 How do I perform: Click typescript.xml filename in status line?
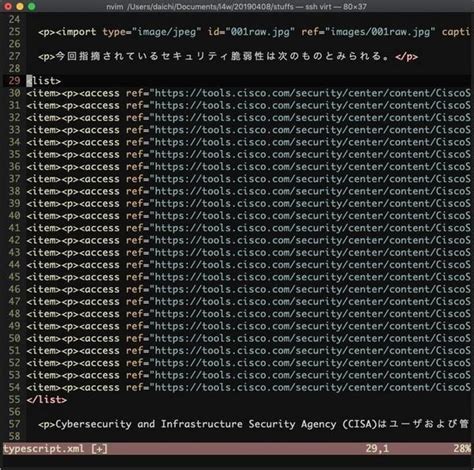point(44,449)
